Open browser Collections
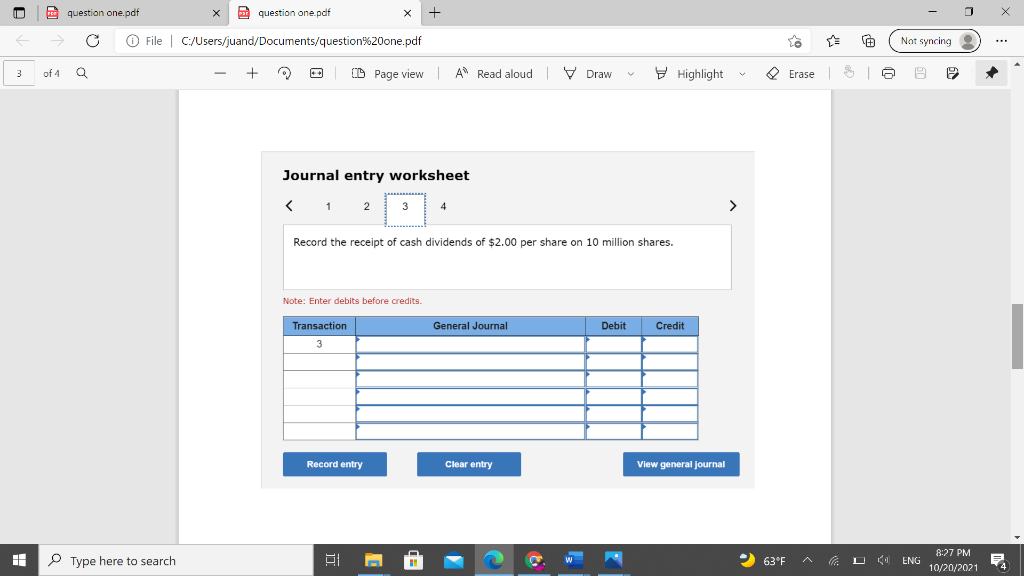 tap(868, 40)
